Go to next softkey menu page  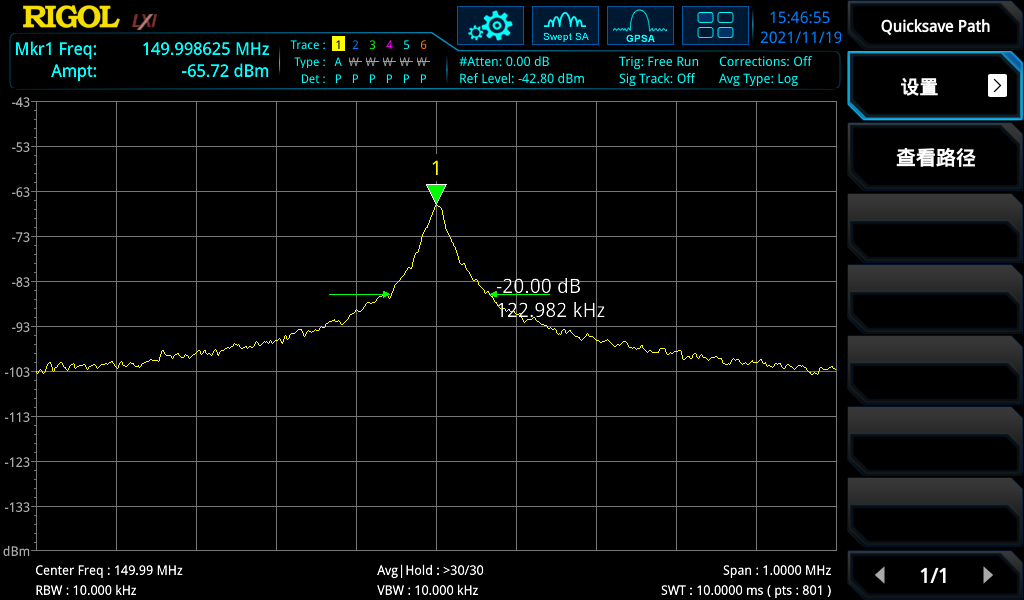(x=987, y=575)
